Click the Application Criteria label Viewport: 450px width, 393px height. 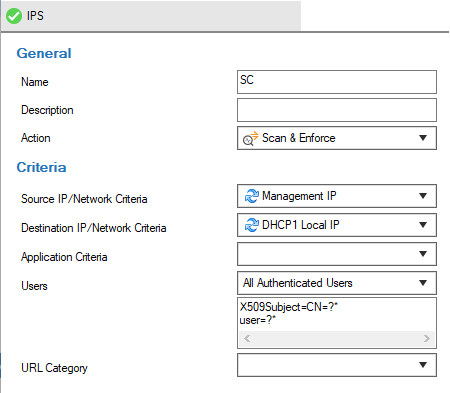pos(64,257)
